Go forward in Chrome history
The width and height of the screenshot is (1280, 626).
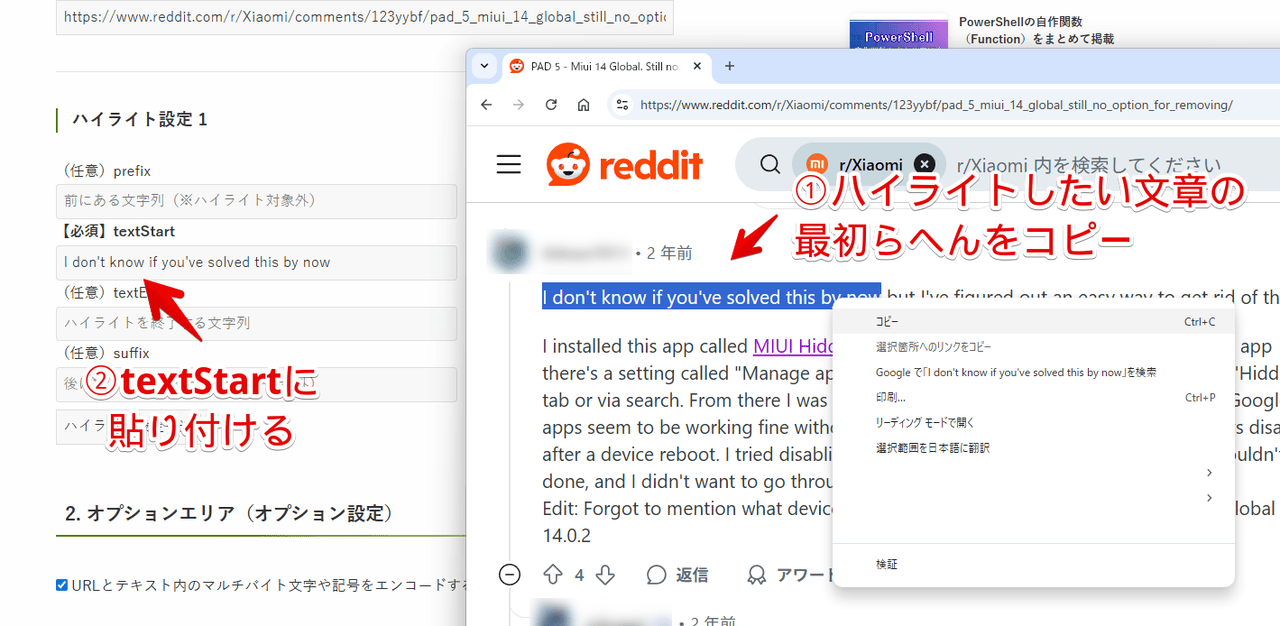tap(518, 104)
